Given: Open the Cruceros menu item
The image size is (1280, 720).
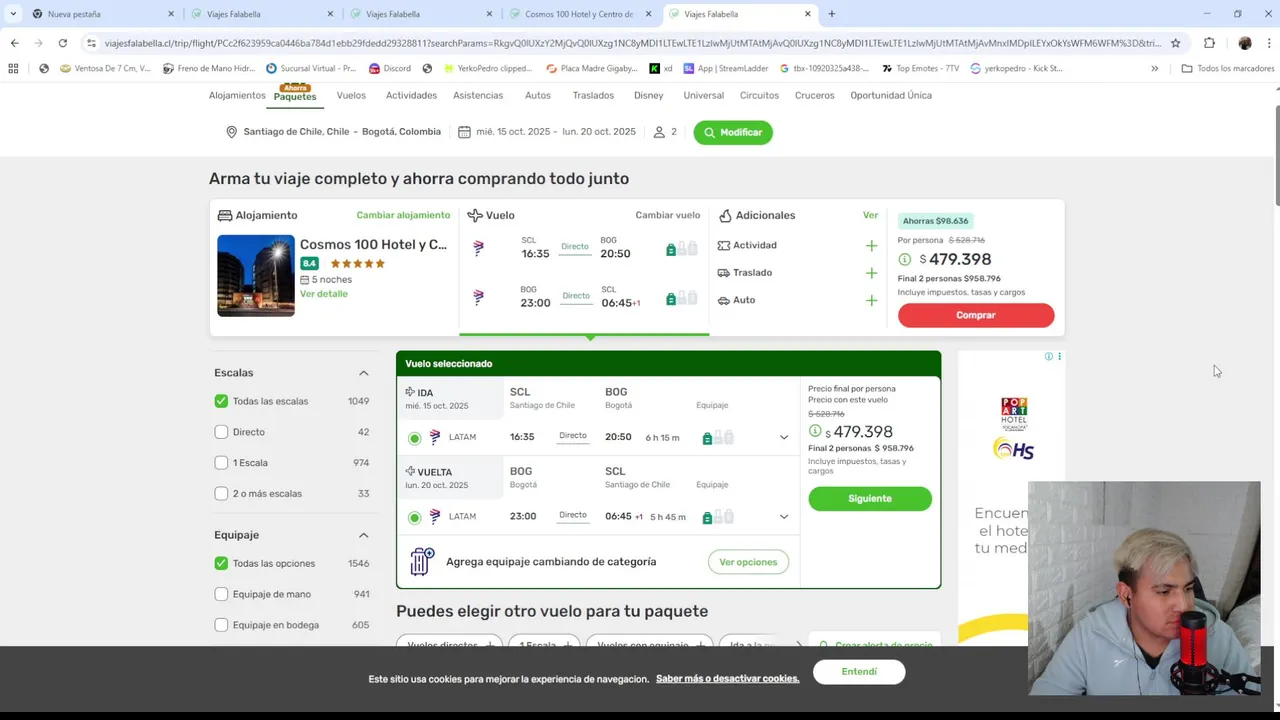Looking at the screenshot, I should pyautogui.click(x=814, y=95).
